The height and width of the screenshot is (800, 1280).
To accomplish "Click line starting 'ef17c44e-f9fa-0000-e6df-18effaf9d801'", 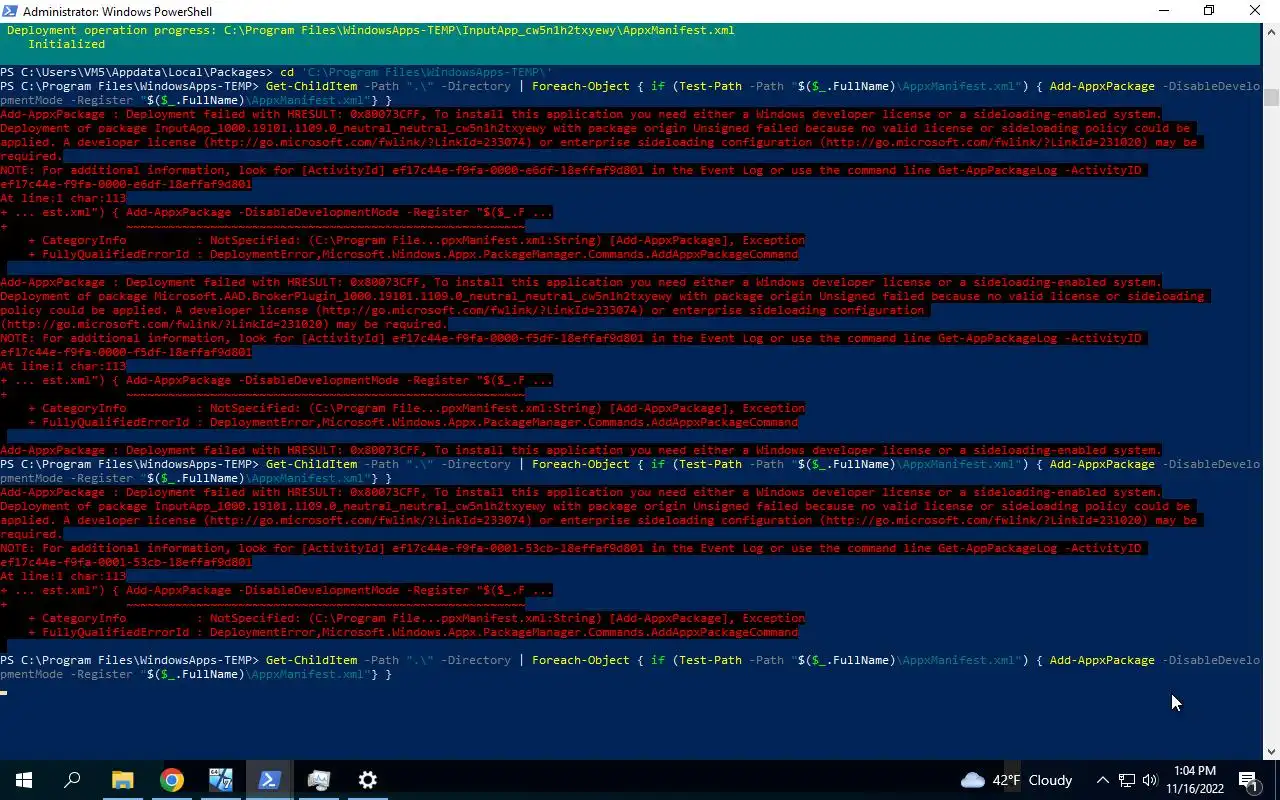I will coord(126,184).
